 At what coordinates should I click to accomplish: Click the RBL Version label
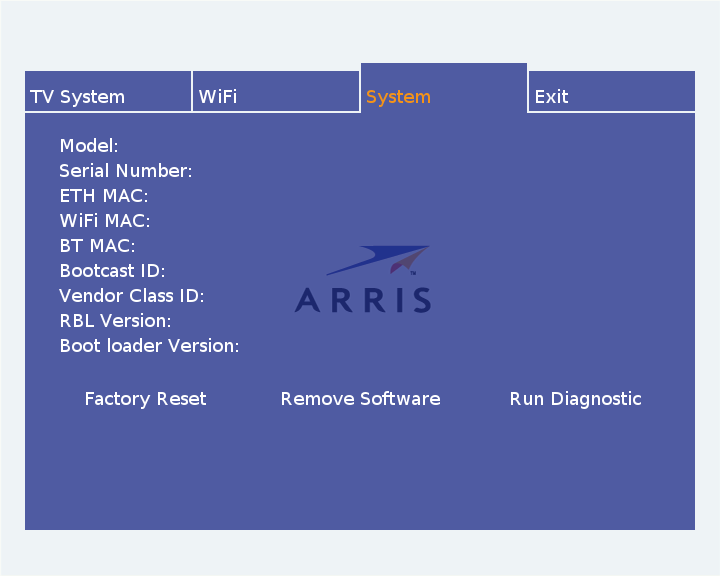click(x=115, y=321)
